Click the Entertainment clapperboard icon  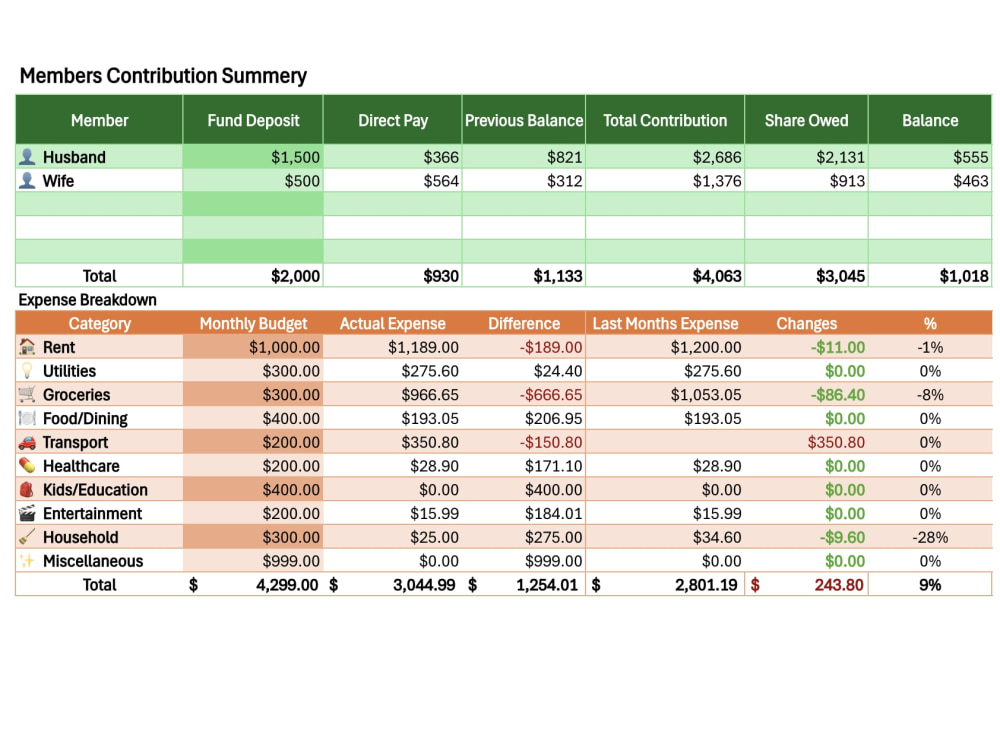[x=27, y=513]
